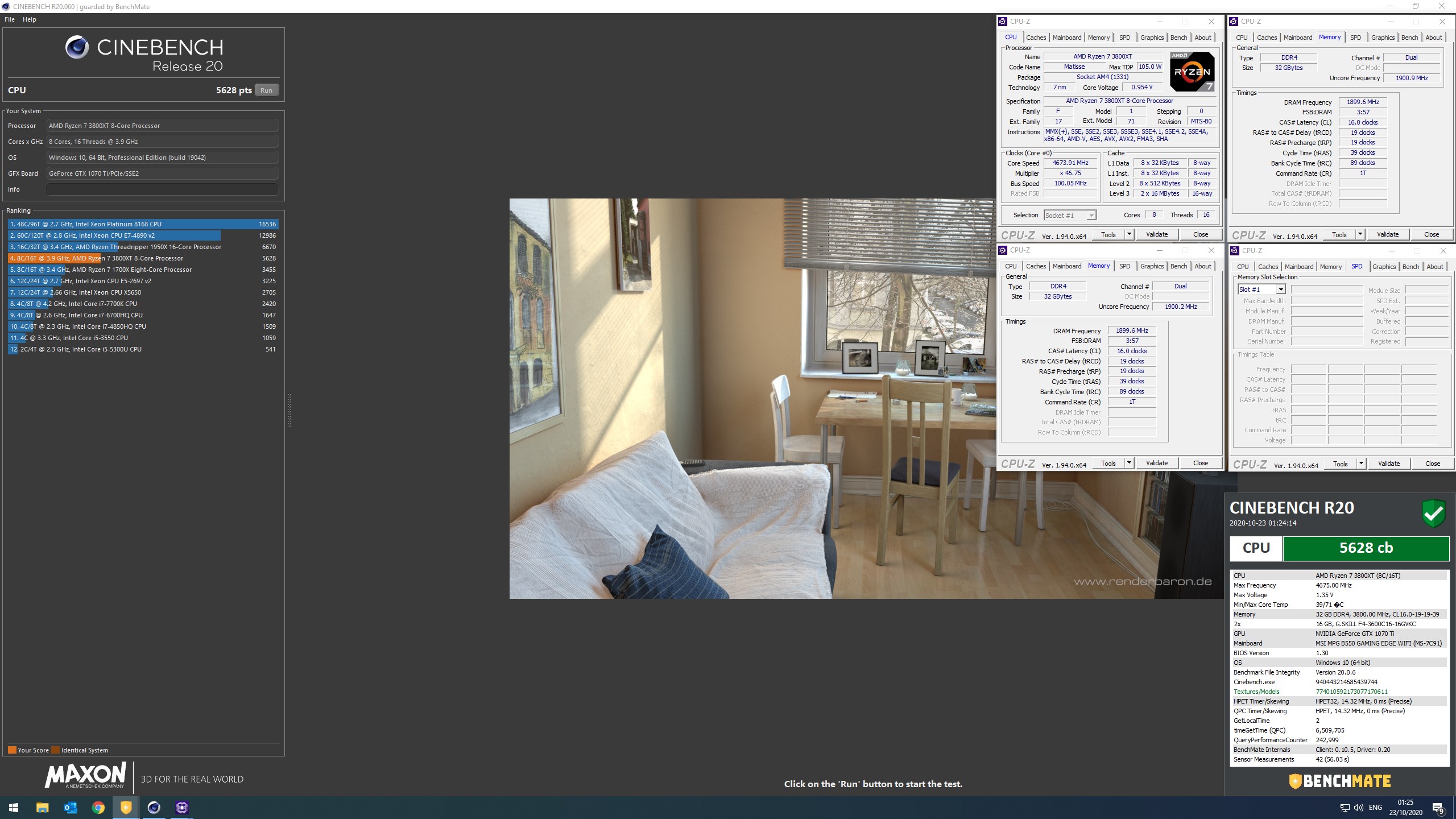This screenshot has width=1456, height=819.
Task: Open the Help menu in Cinebench
Action: pyautogui.click(x=30, y=19)
